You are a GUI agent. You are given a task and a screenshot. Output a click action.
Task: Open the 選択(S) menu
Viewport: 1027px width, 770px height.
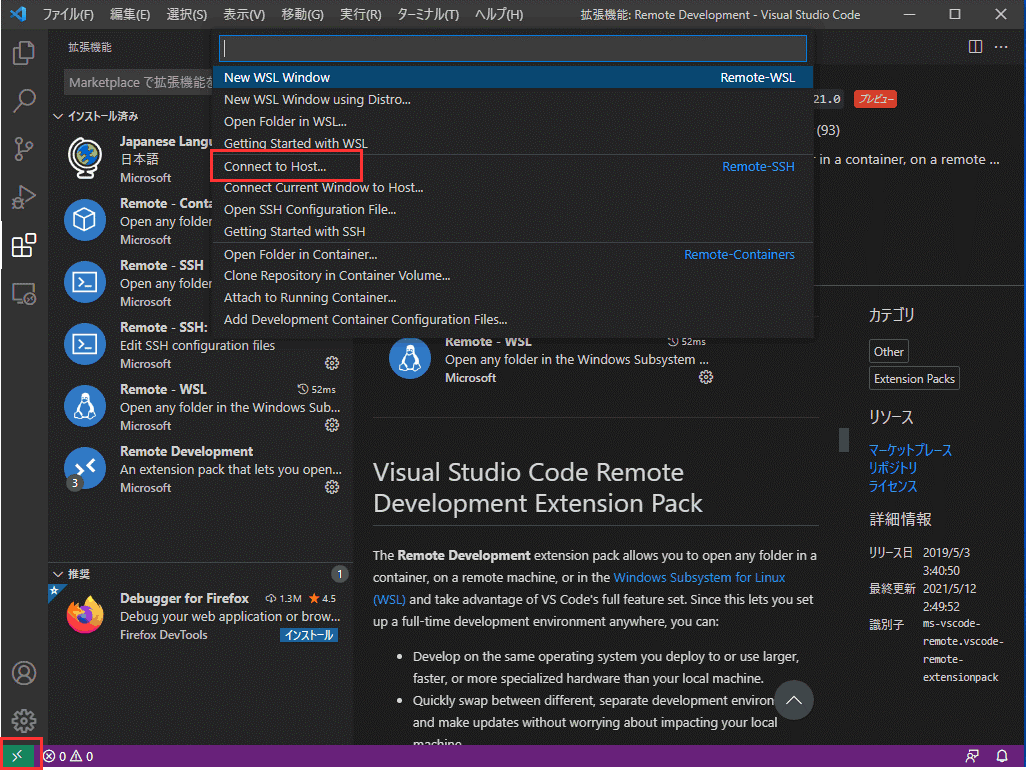coord(187,14)
